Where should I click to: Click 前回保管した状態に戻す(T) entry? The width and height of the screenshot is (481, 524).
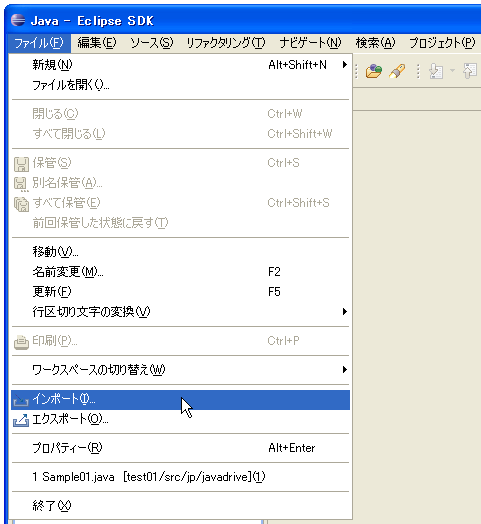point(181,223)
